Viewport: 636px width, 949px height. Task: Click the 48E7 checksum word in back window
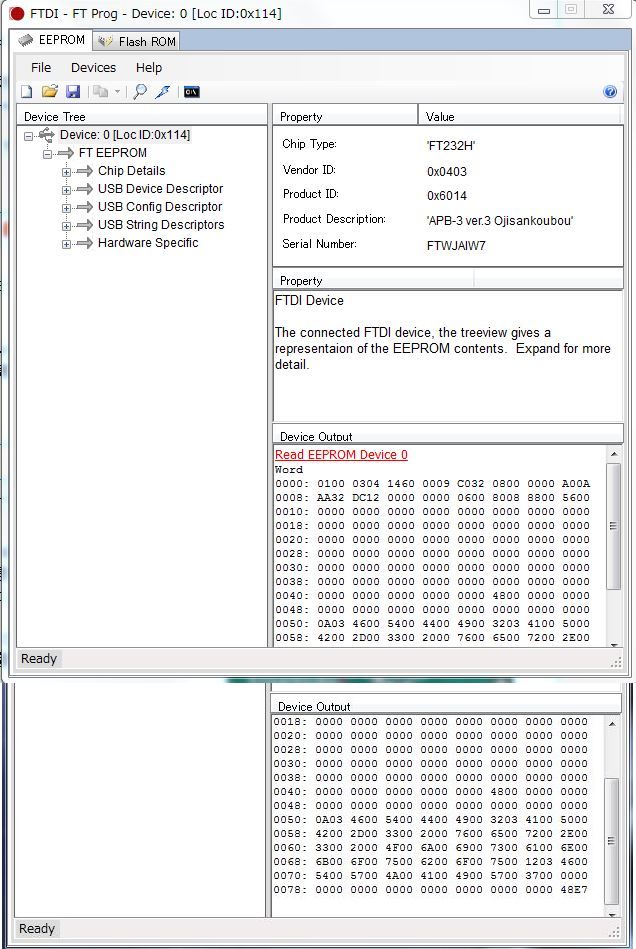(574, 890)
